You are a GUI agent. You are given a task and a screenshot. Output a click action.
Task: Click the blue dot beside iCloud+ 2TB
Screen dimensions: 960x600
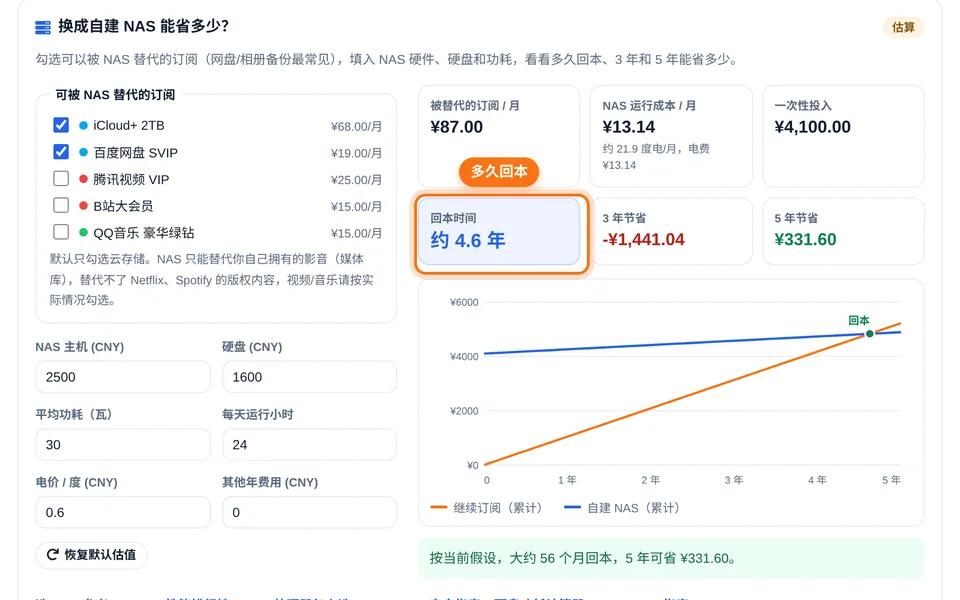pyautogui.click(x=83, y=126)
